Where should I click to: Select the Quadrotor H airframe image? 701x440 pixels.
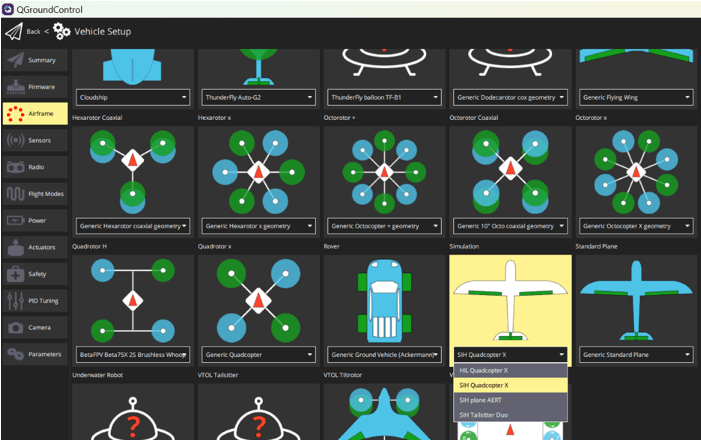[x=133, y=300]
